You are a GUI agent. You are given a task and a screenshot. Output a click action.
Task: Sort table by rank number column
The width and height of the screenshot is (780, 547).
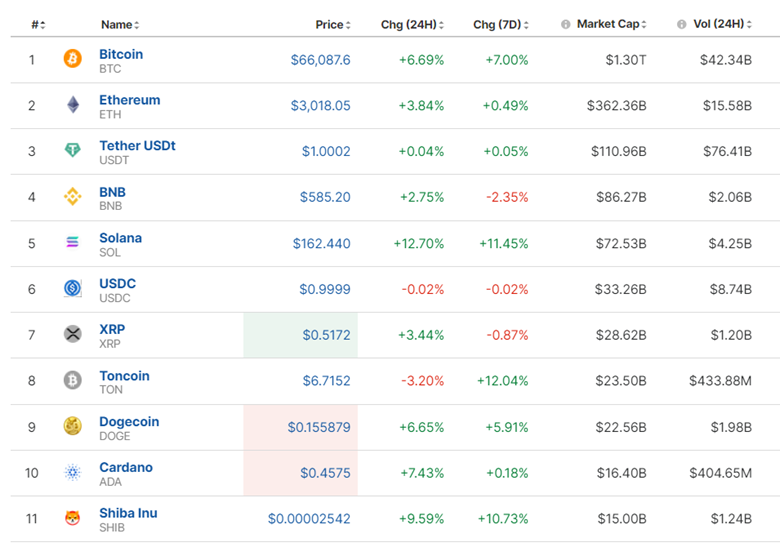pos(38,24)
